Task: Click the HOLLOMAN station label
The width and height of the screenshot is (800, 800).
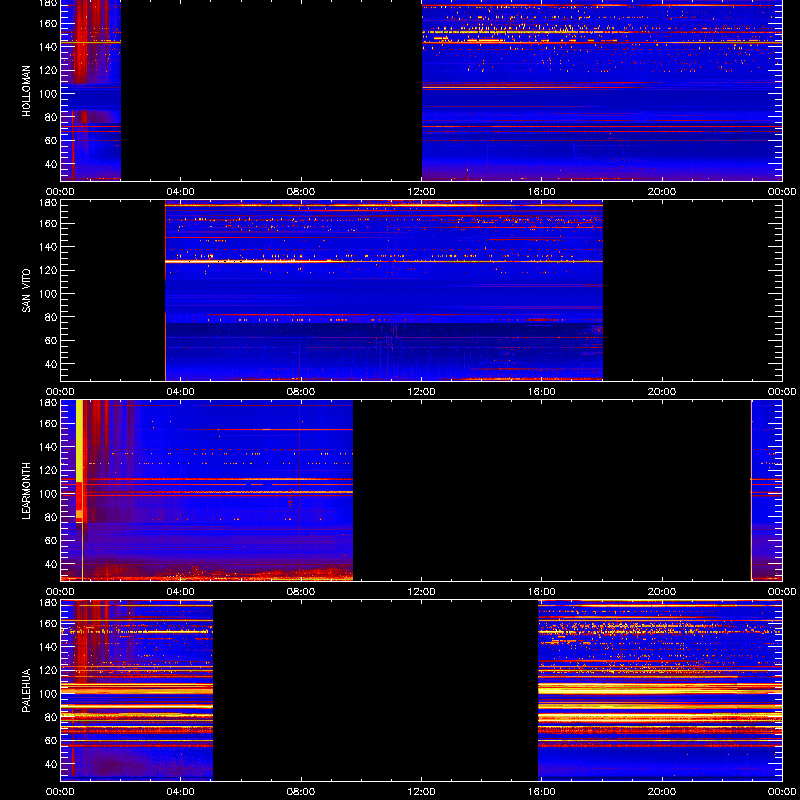Action: coord(26,91)
